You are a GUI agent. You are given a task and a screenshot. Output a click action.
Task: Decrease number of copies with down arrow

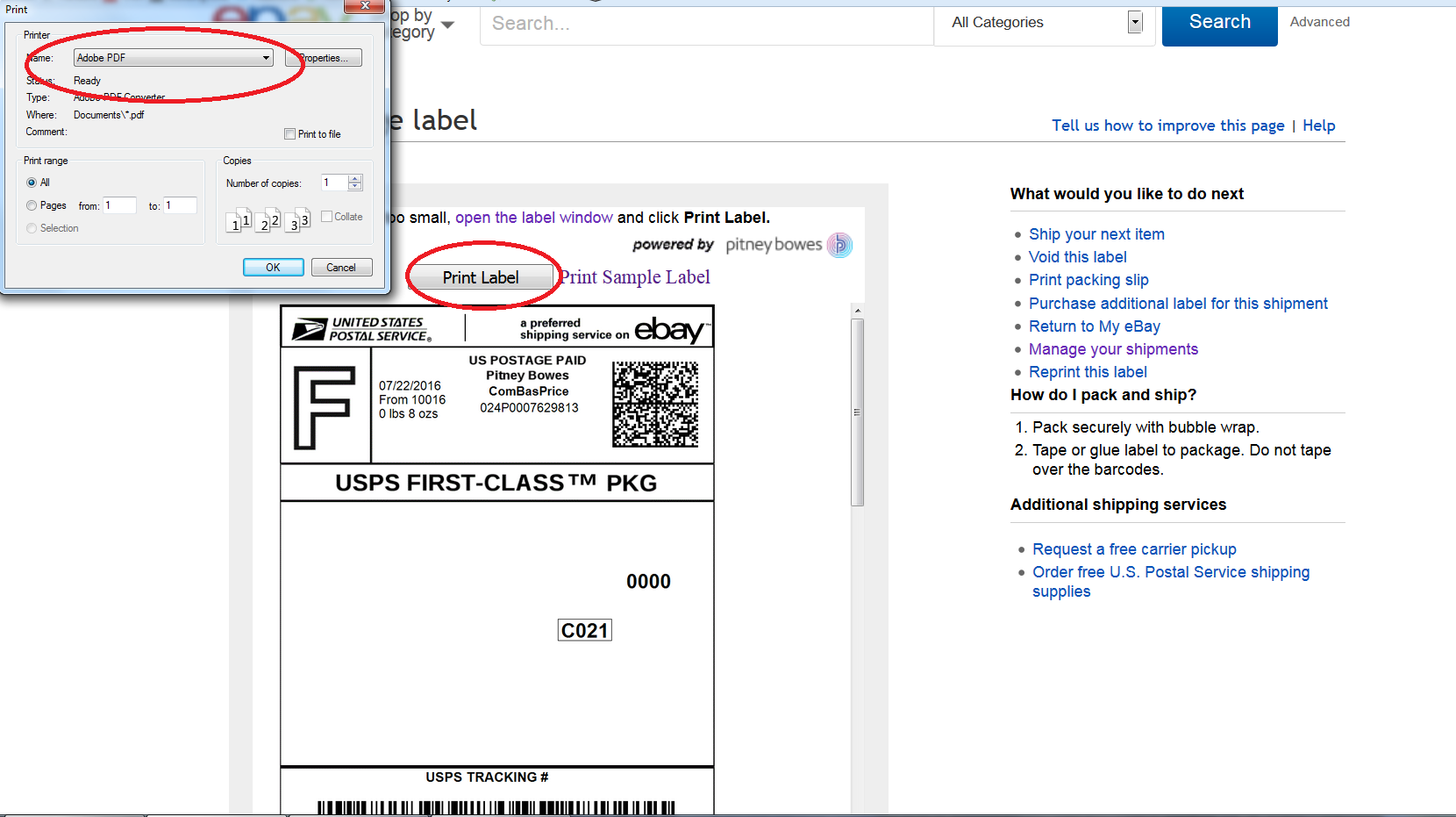(355, 187)
